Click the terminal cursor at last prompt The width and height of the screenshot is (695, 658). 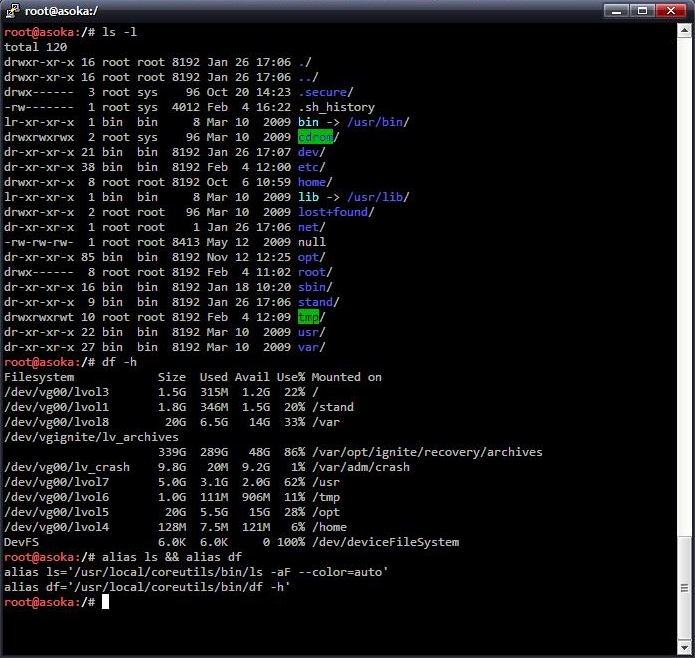(105, 602)
